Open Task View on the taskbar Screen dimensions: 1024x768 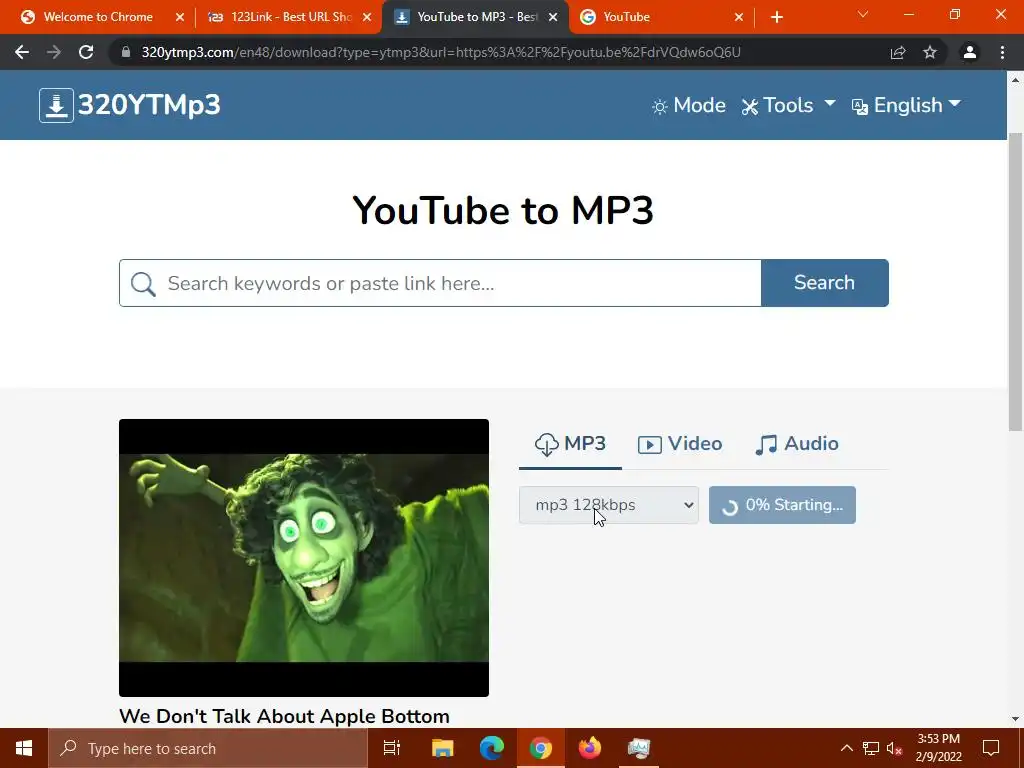[x=392, y=748]
